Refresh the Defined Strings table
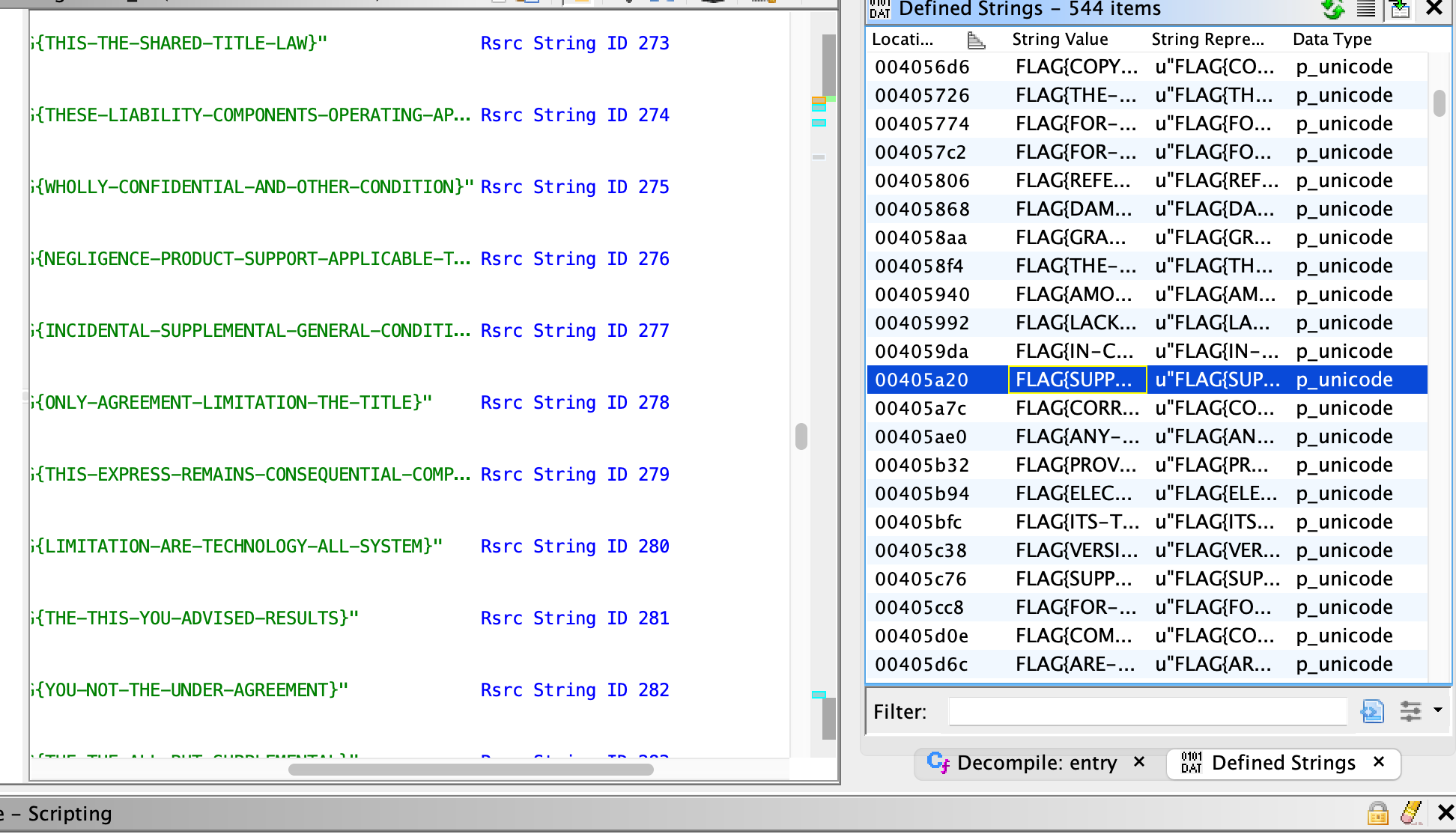 (x=1333, y=9)
